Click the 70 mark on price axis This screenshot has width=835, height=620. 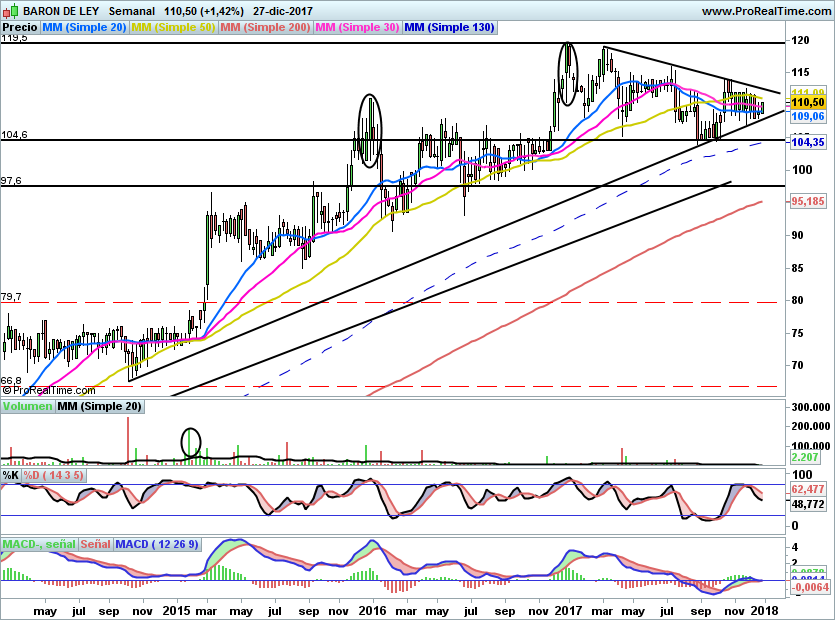[797, 365]
